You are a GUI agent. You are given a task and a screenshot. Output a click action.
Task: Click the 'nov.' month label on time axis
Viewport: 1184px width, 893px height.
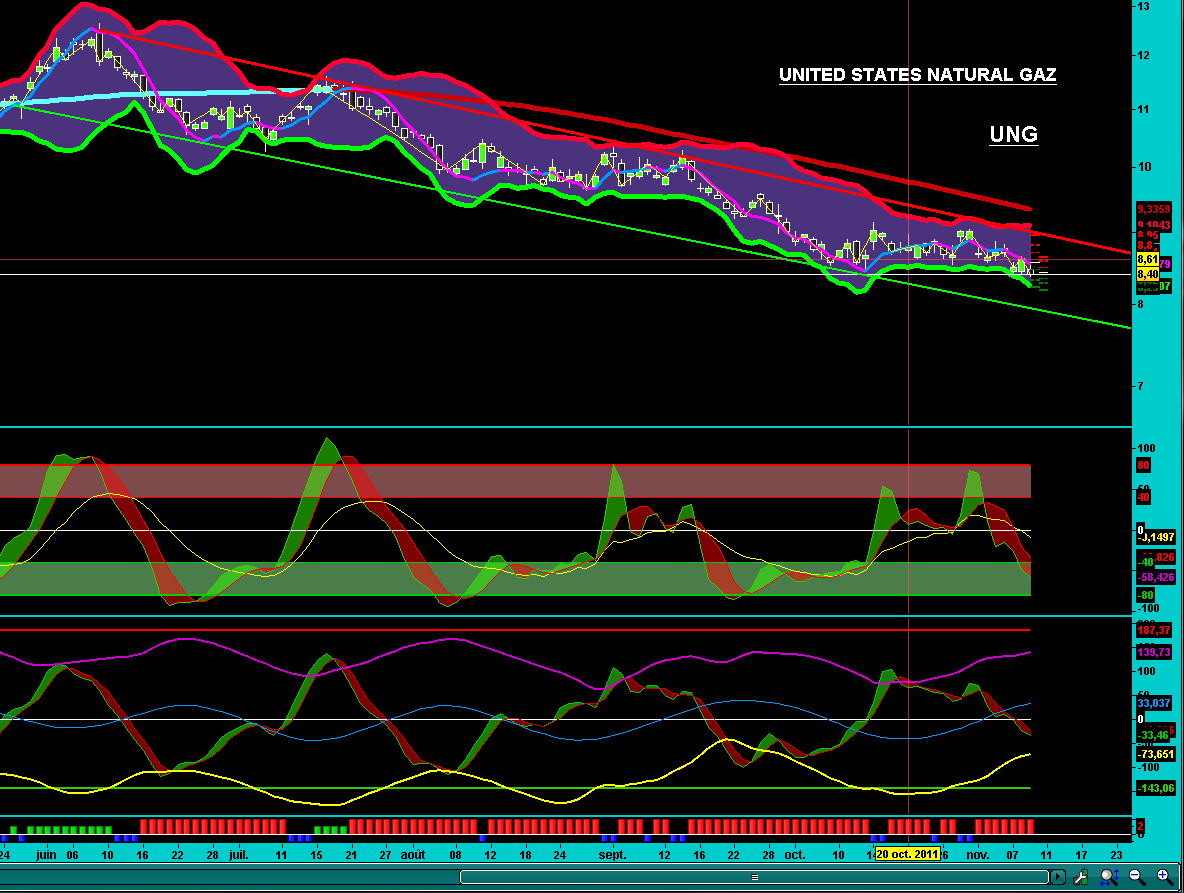click(978, 855)
